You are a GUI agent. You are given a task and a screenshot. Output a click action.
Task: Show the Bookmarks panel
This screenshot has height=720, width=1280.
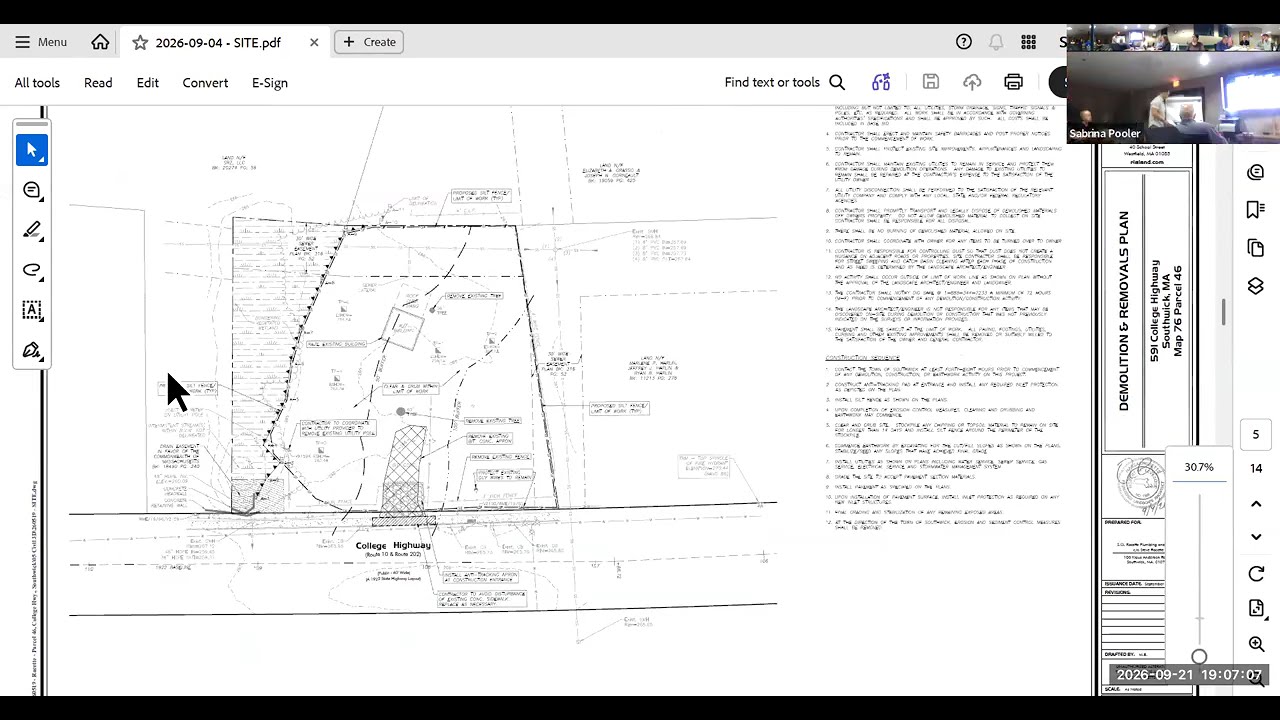[x=1256, y=210]
